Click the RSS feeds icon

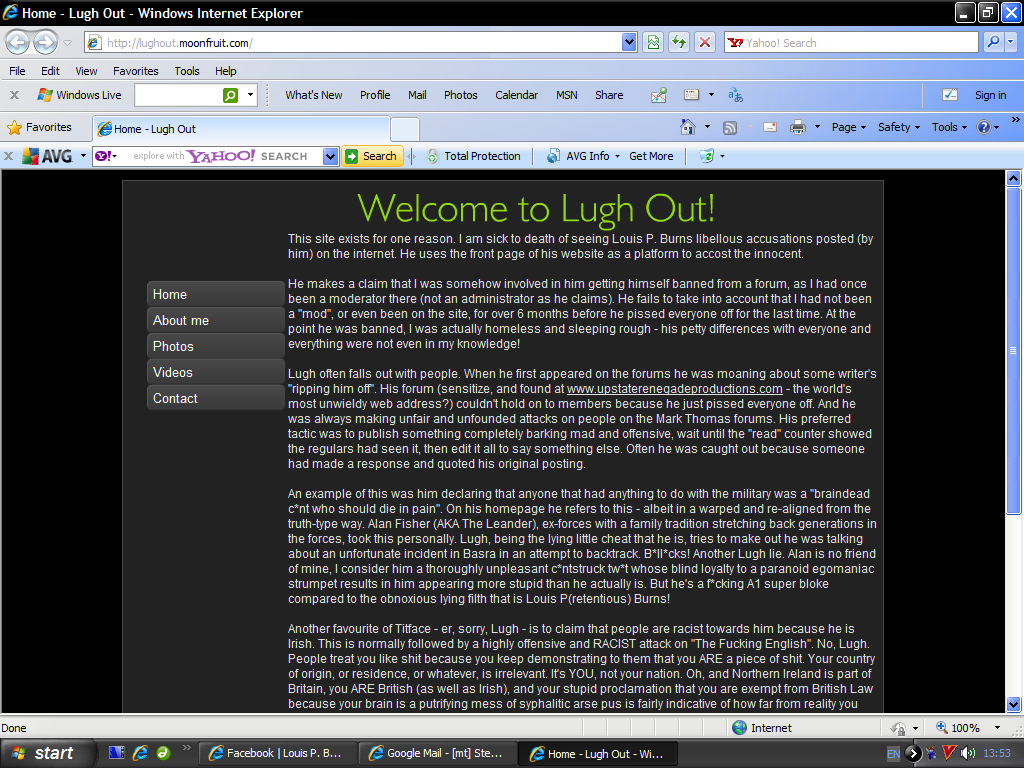(x=730, y=127)
